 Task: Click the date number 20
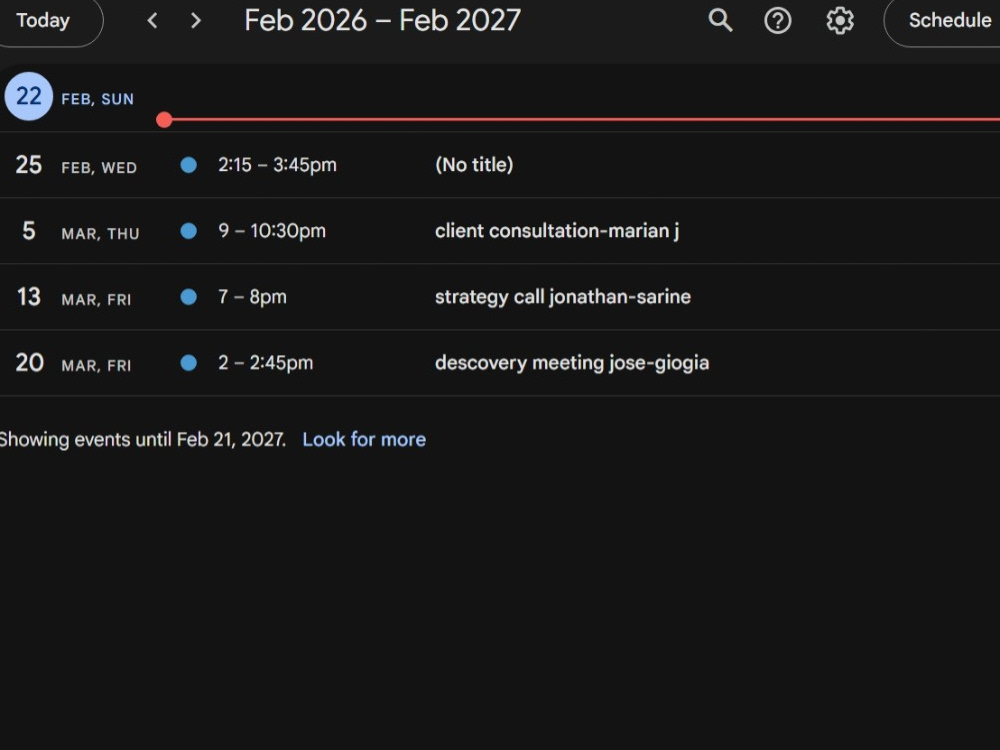coord(29,363)
